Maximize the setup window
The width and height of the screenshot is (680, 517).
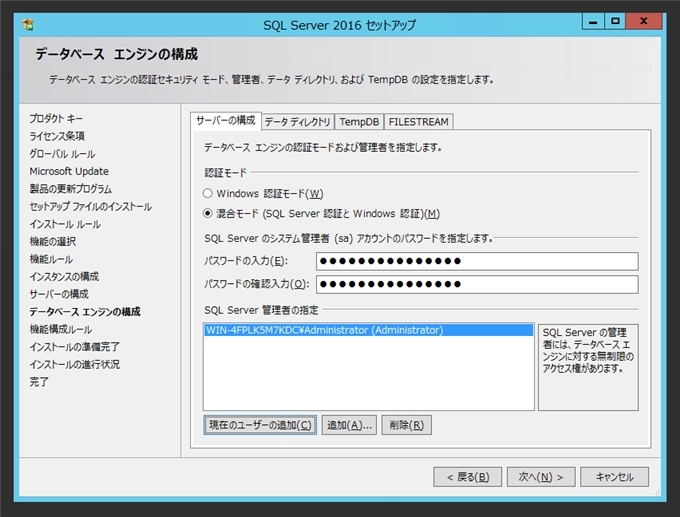pos(615,21)
